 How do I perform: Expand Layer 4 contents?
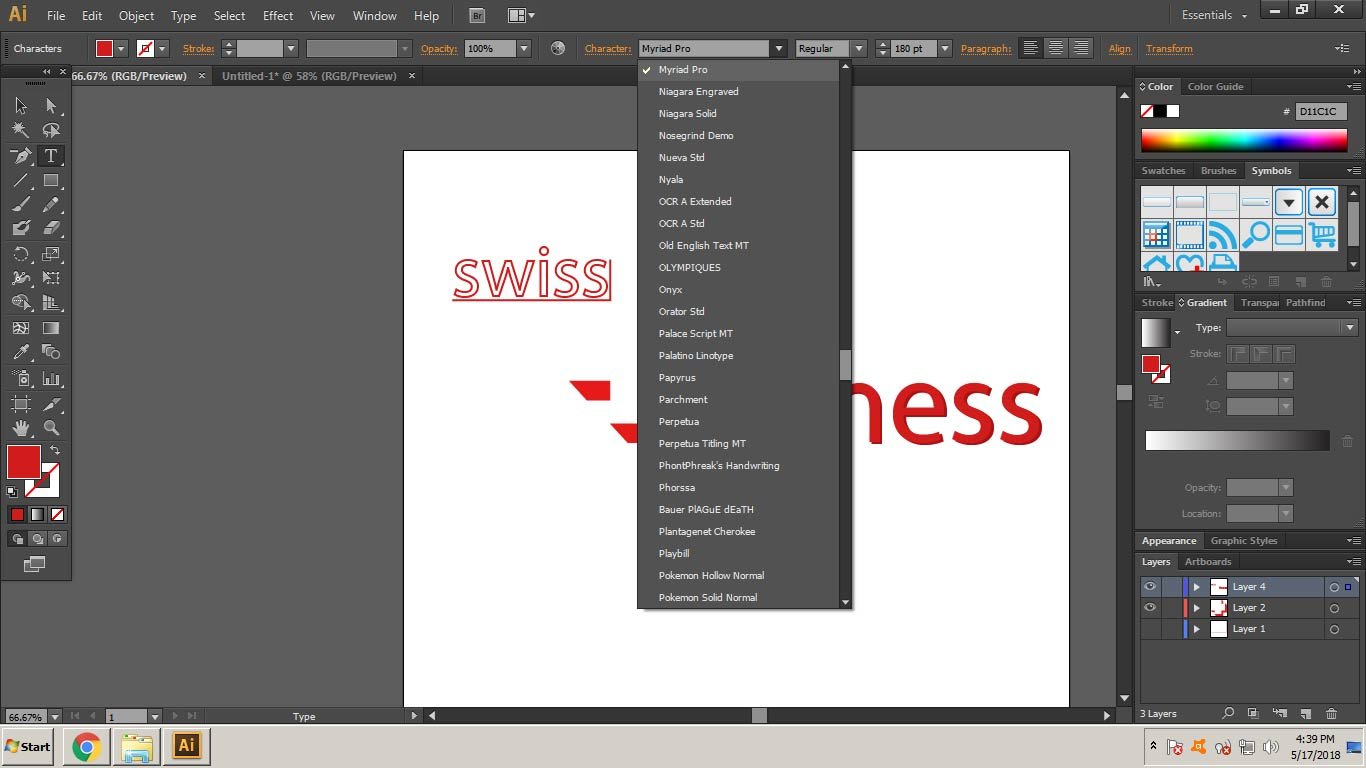1196,587
